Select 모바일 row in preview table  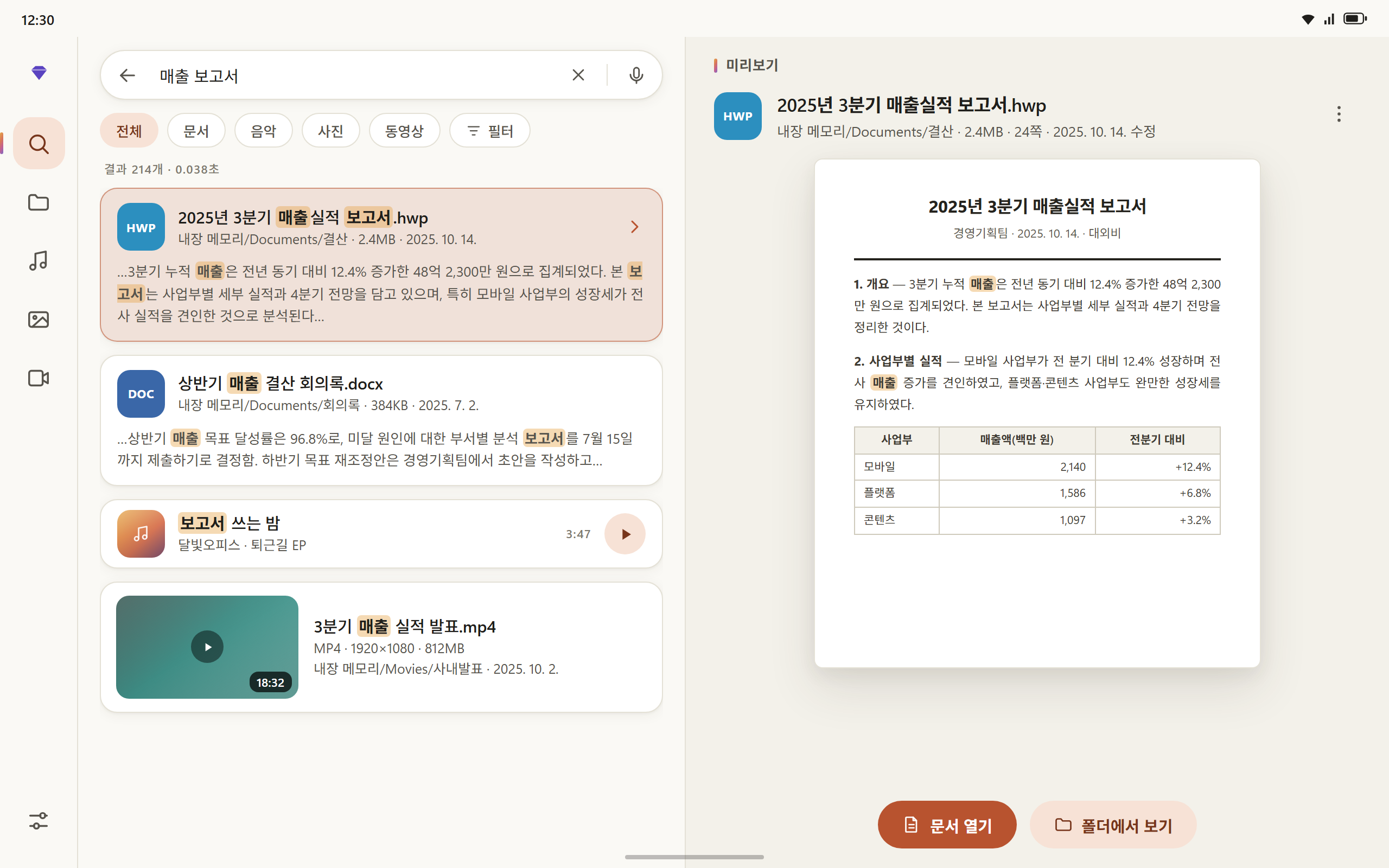[x=1037, y=467]
